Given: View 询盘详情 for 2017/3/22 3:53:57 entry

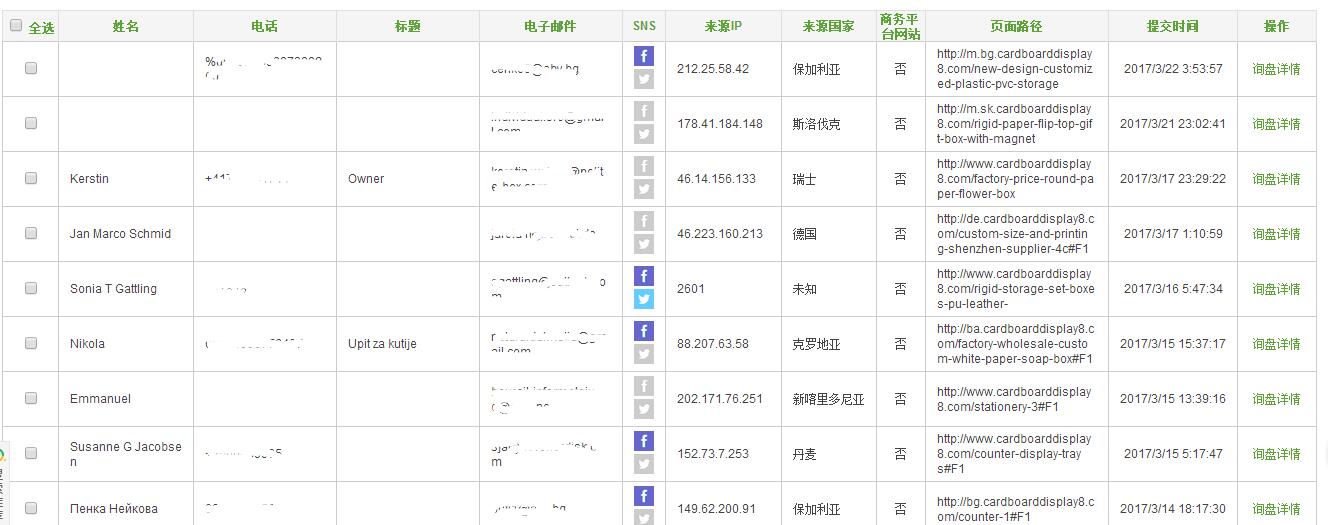Looking at the screenshot, I should coord(1276,69).
